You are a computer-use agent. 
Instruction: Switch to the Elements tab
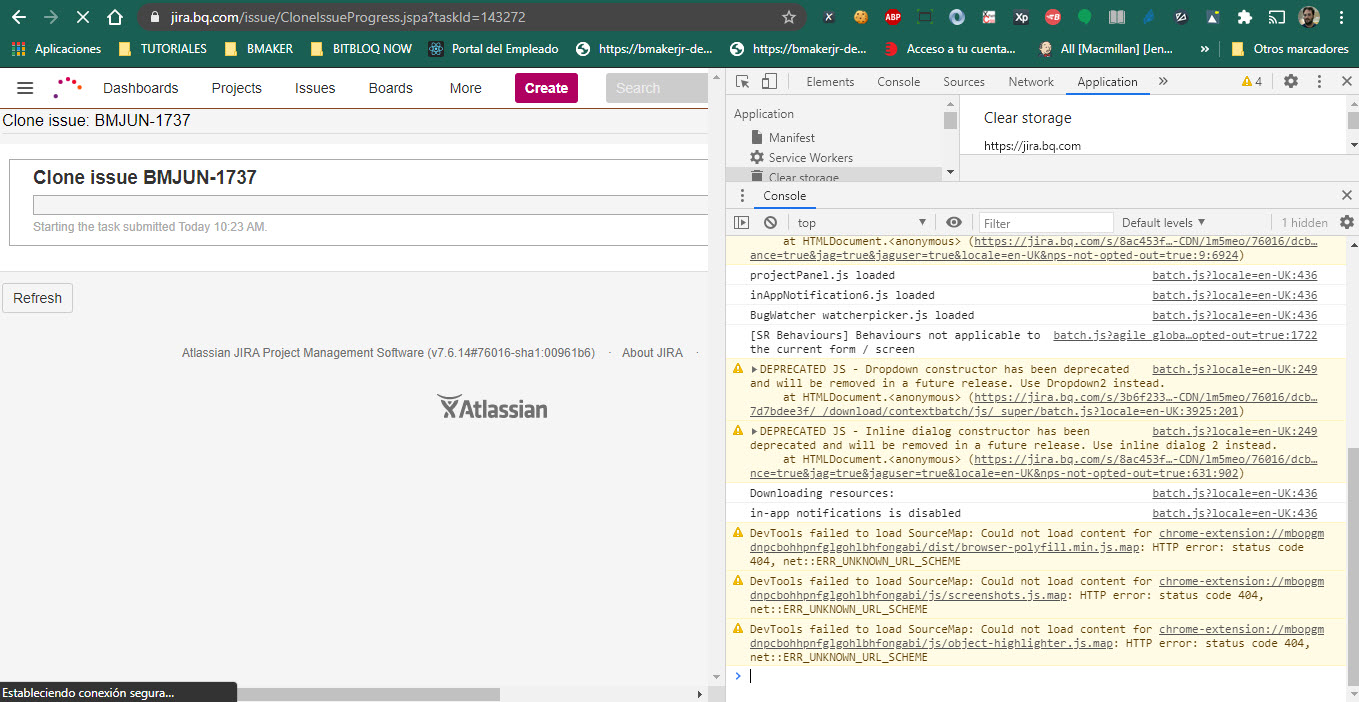click(x=830, y=82)
